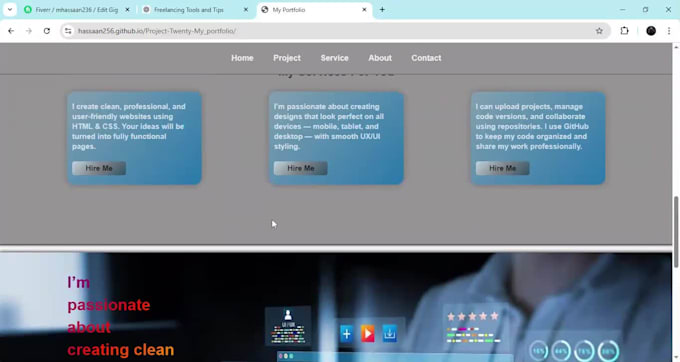Click the five-star rating graphic
Image resolution: width=680 pixels, height=362 pixels.
pyautogui.click(x=472, y=316)
